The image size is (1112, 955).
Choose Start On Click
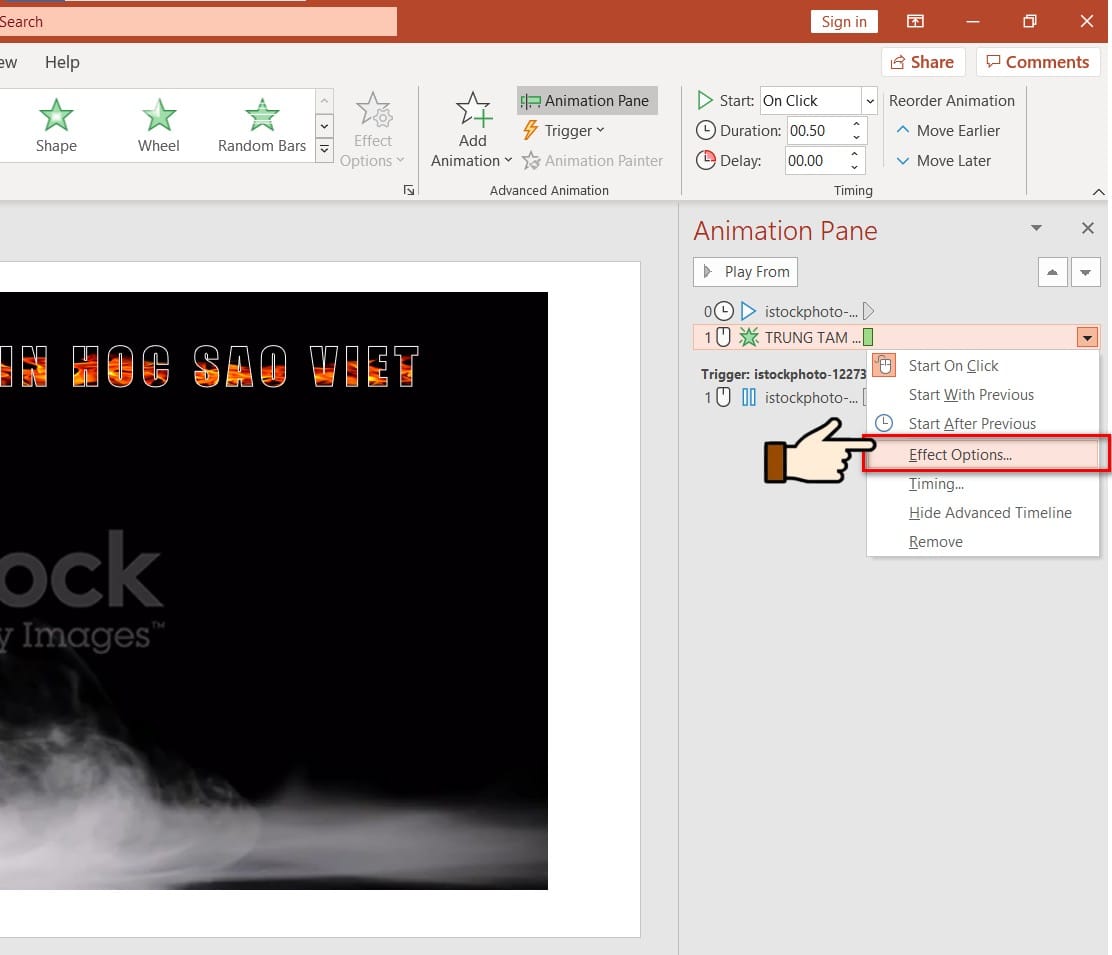(x=982, y=366)
